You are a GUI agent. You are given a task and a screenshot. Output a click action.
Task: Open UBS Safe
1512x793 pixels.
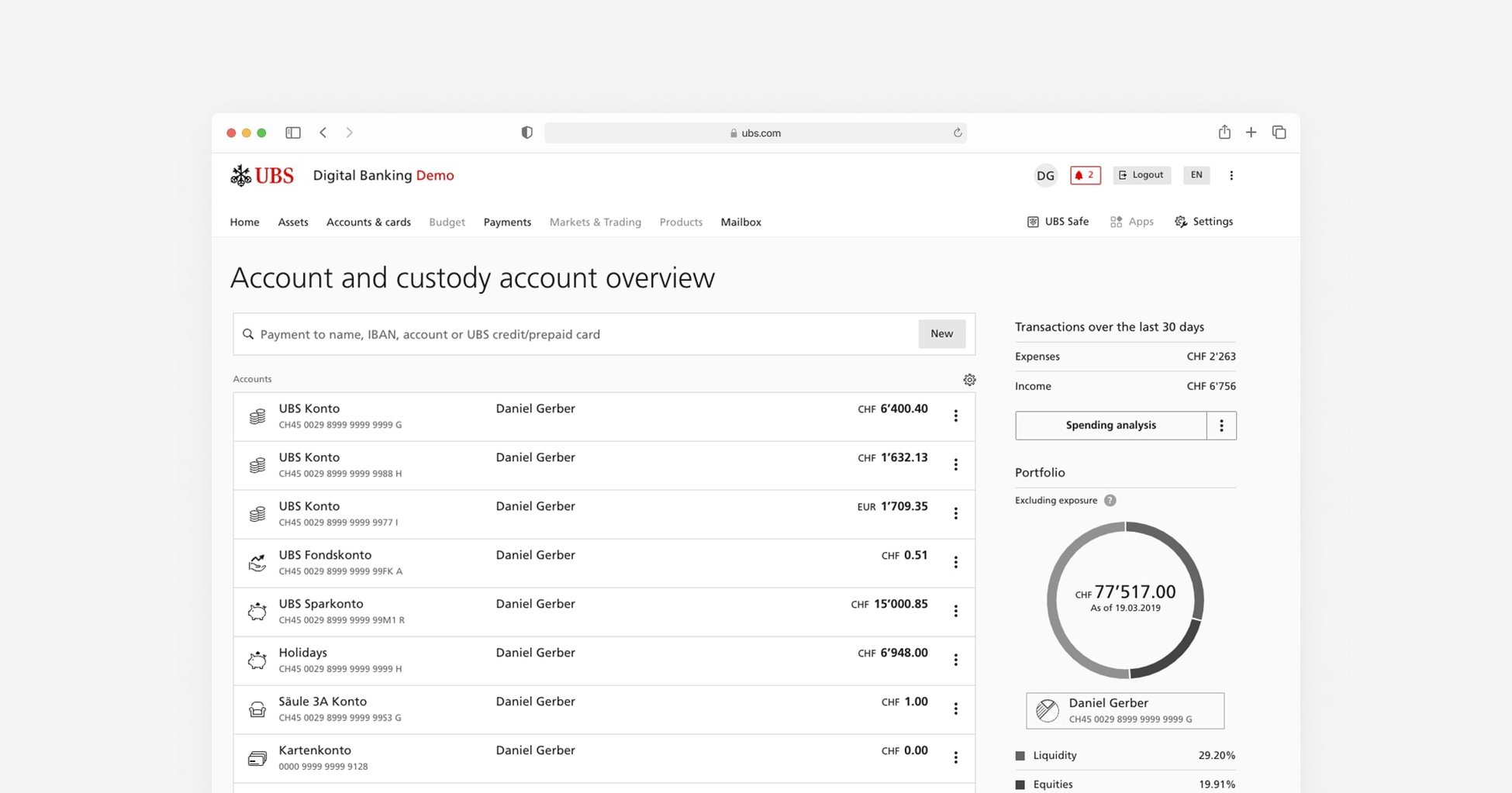click(1057, 222)
